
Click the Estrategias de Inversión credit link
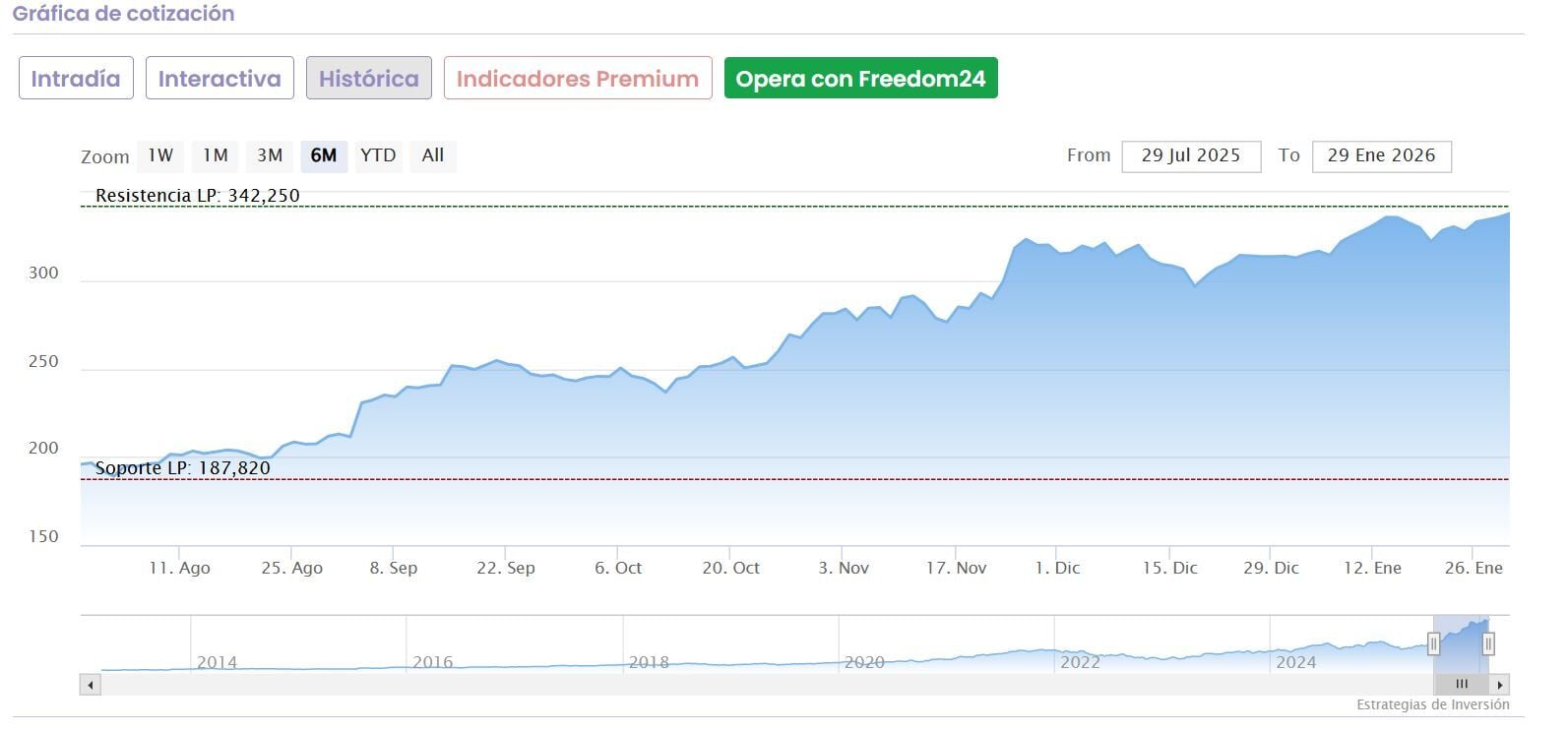(1432, 704)
